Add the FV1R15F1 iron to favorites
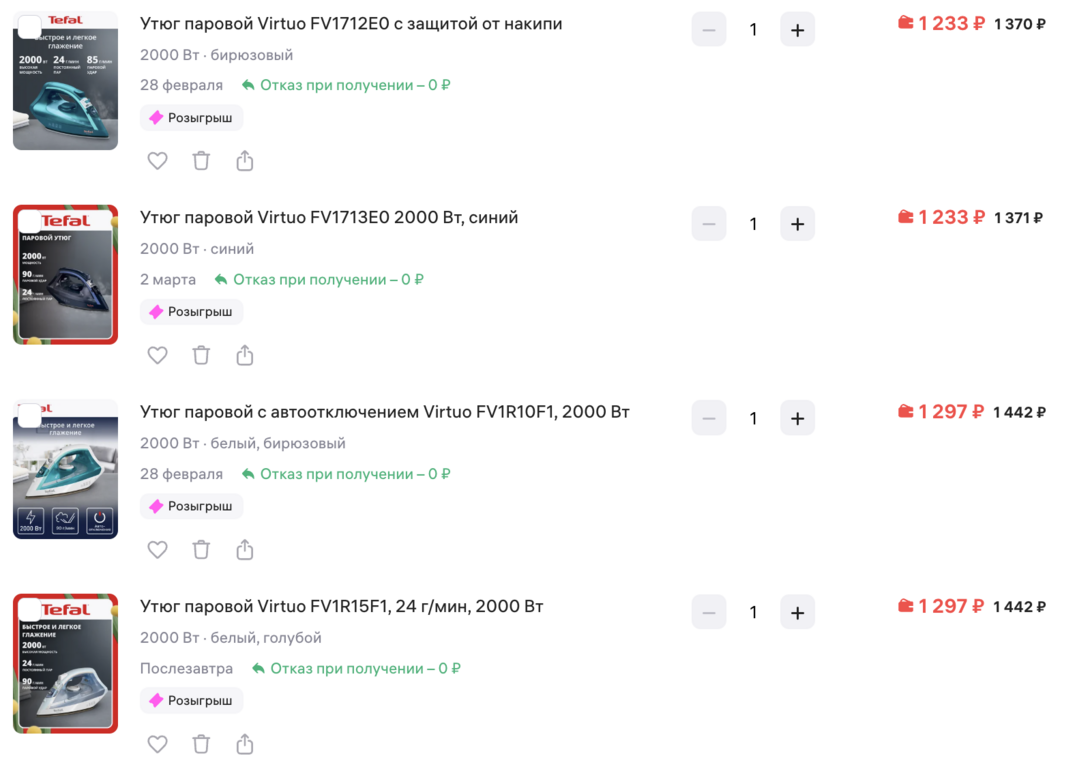This screenshot has width=1090, height=767. click(157, 743)
